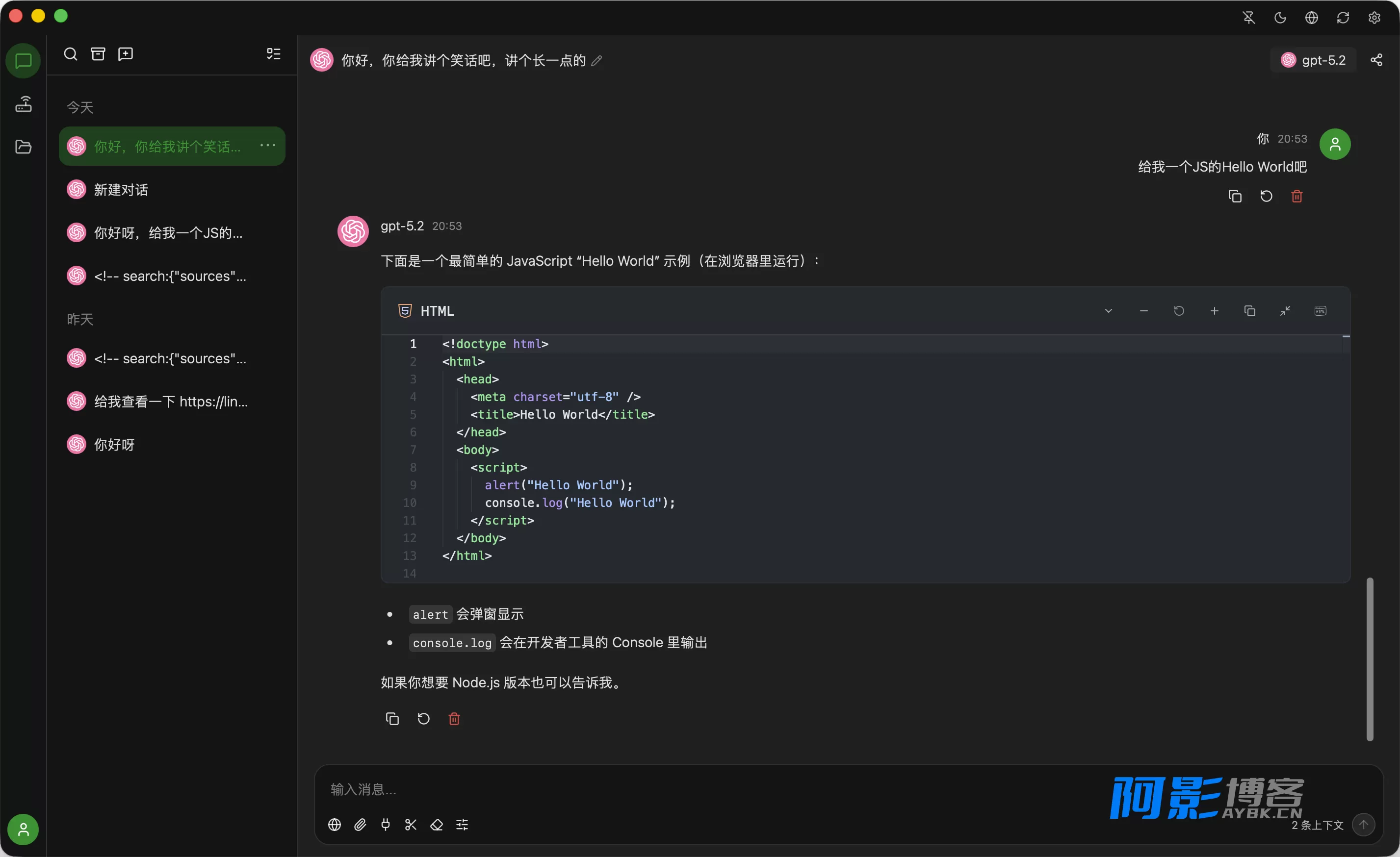
Task: Toggle web search globe in input bar
Action: pos(335,824)
